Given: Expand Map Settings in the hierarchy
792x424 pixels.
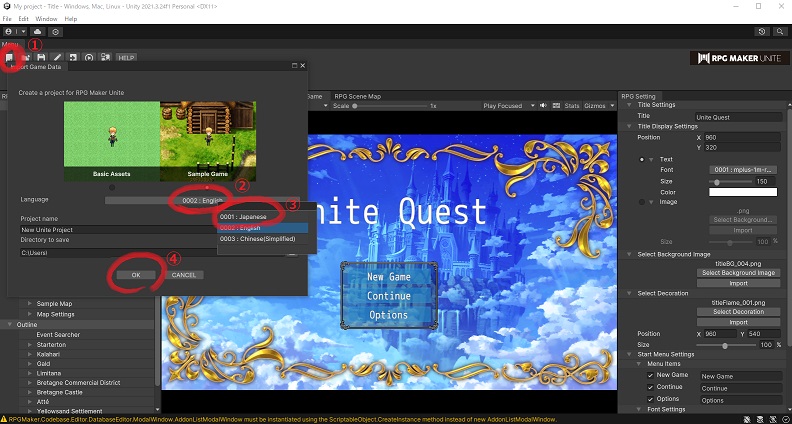Looking at the screenshot, I should click(x=30, y=314).
